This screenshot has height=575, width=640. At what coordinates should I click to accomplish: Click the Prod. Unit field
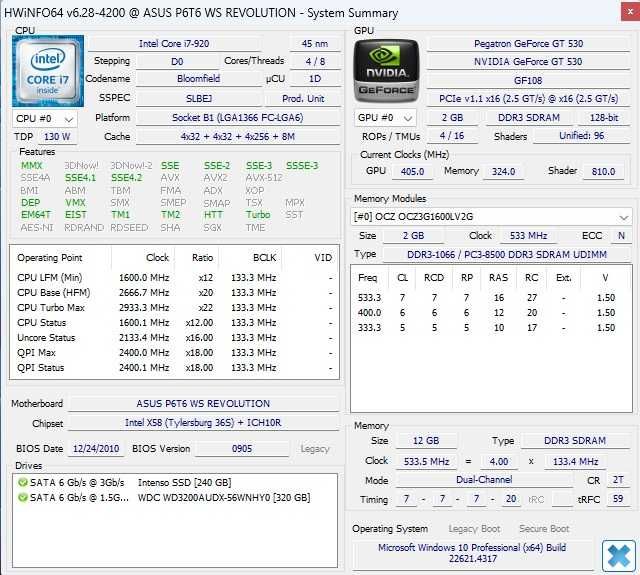(303, 98)
